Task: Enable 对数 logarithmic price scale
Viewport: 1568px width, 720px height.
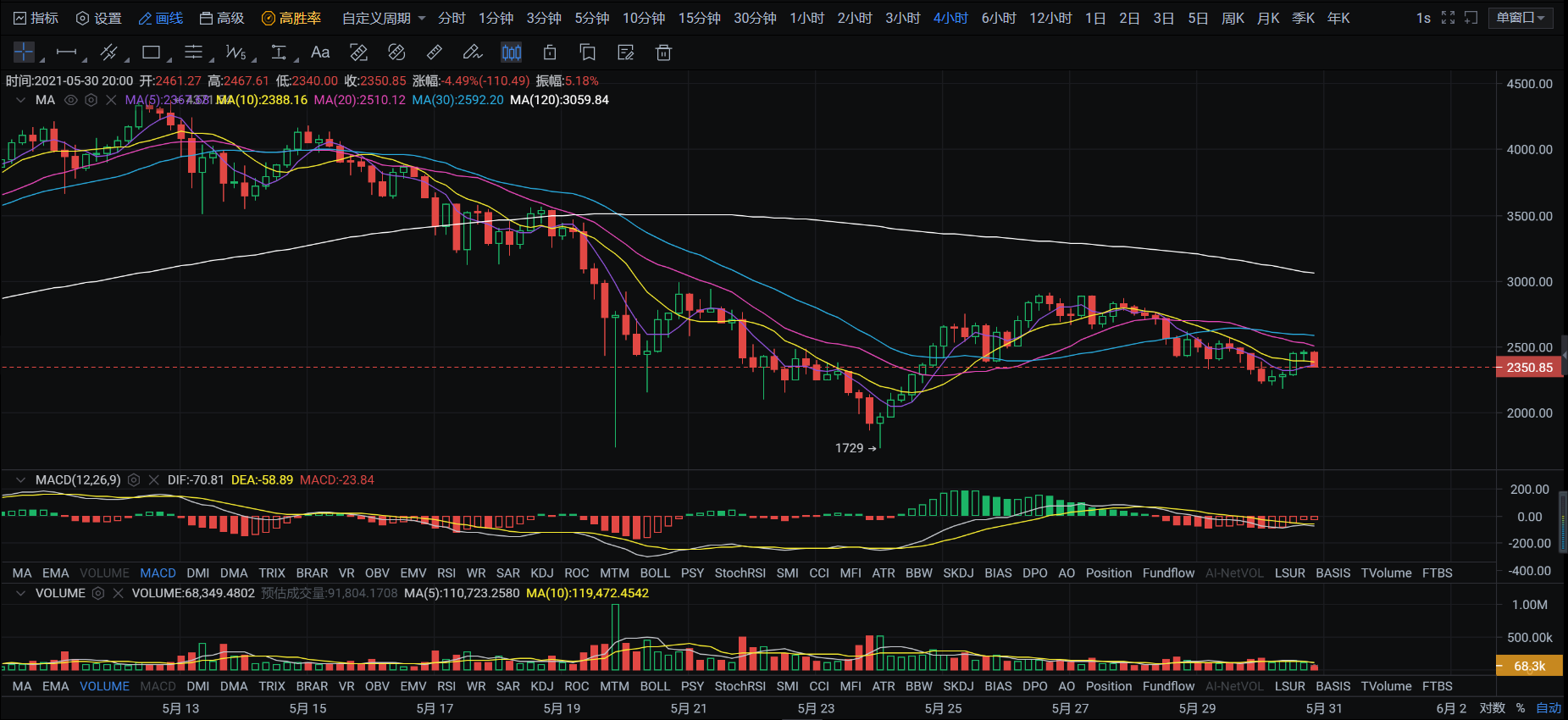Action: tap(1493, 708)
